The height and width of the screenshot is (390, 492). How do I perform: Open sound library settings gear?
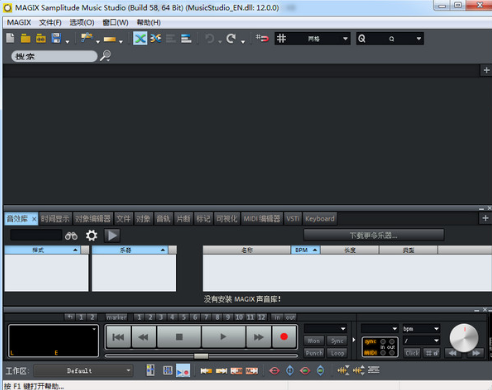click(91, 236)
